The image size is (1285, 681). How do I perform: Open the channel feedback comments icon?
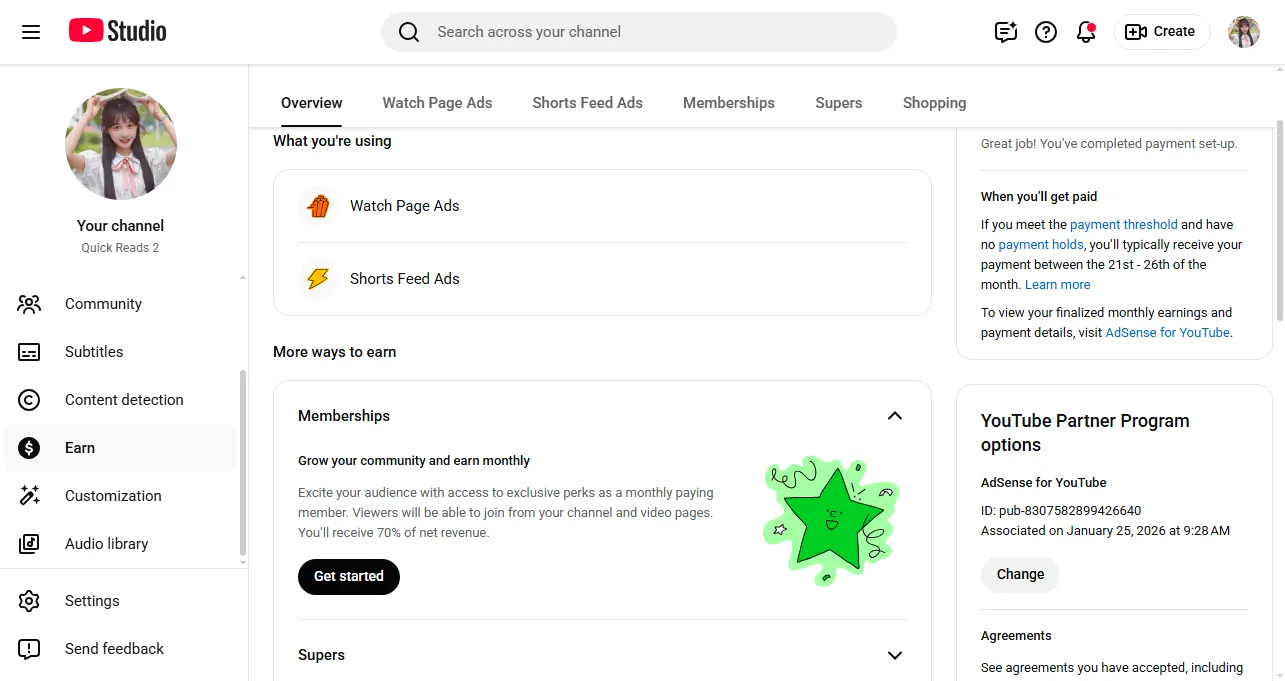click(x=1006, y=32)
